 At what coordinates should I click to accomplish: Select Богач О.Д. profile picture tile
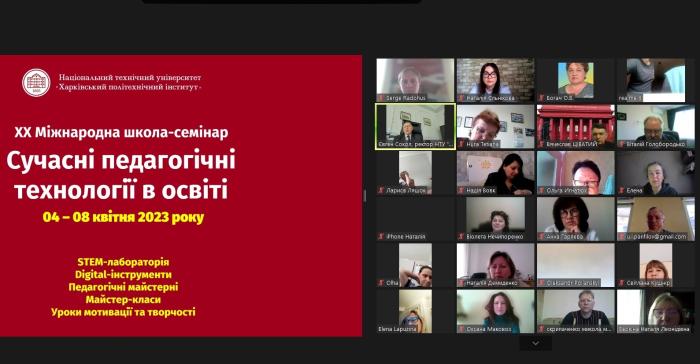point(576,80)
